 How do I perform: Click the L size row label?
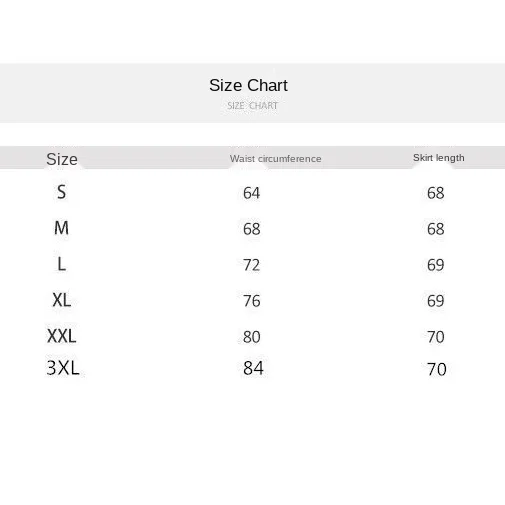click(x=62, y=264)
